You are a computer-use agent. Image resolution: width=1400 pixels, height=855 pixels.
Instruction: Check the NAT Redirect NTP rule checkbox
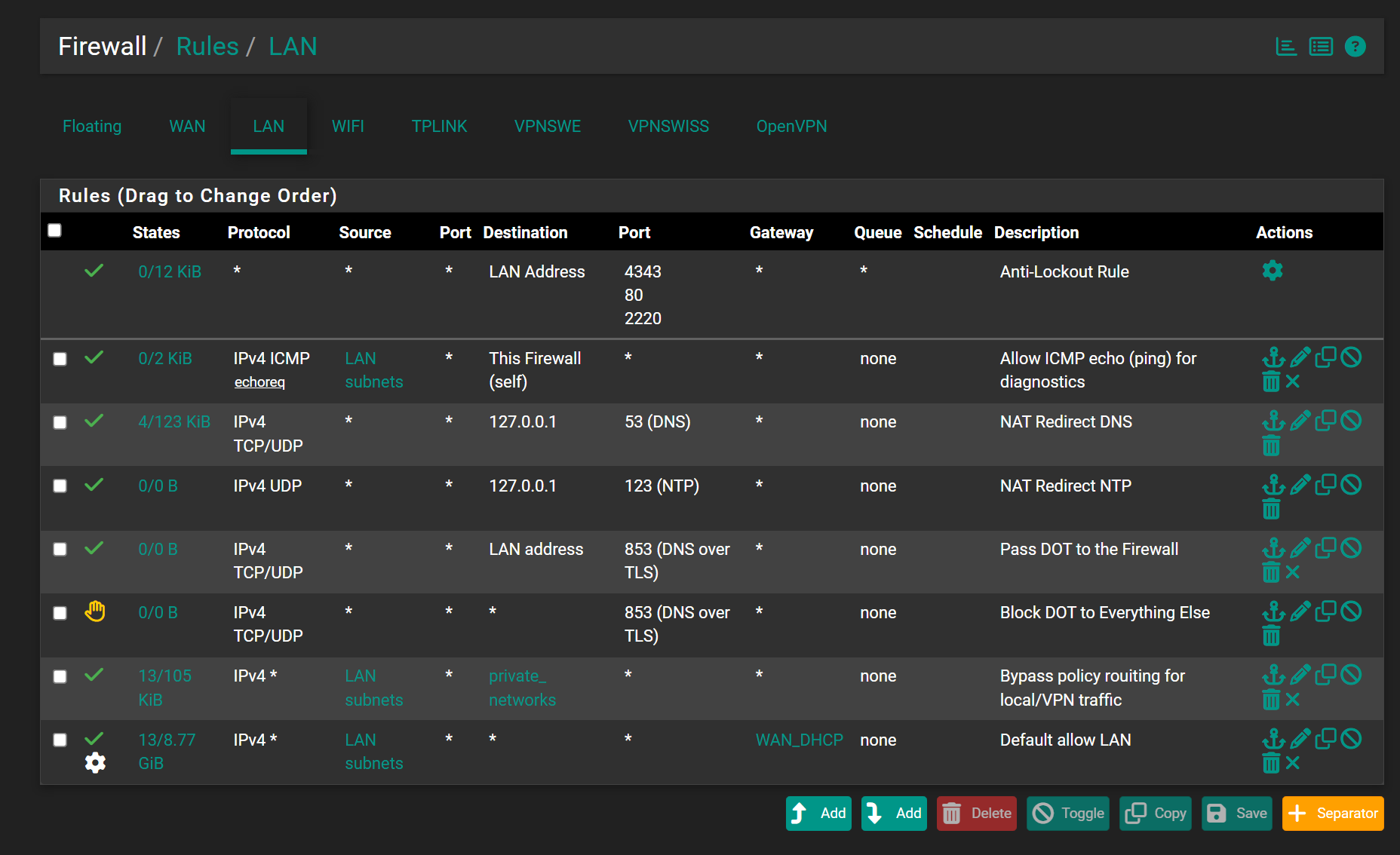coord(60,486)
